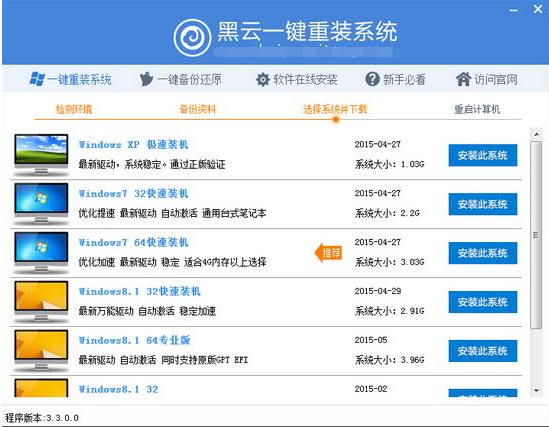This screenshot has width=549, height=427.
Task: Click the Windows logo icon for 一键重装系统
Action: 37,79
